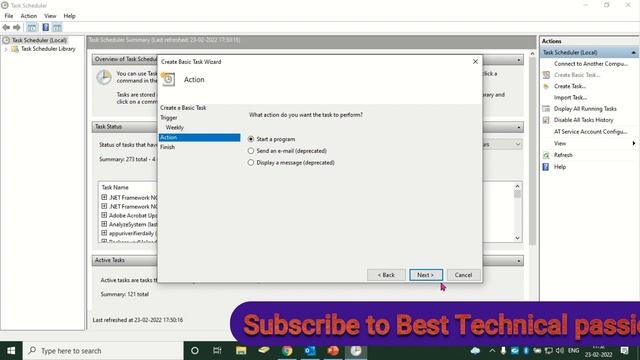Select the Weekly wizard sub-step
The width and height of the screenshot is (640, 360).
point(175,127)
